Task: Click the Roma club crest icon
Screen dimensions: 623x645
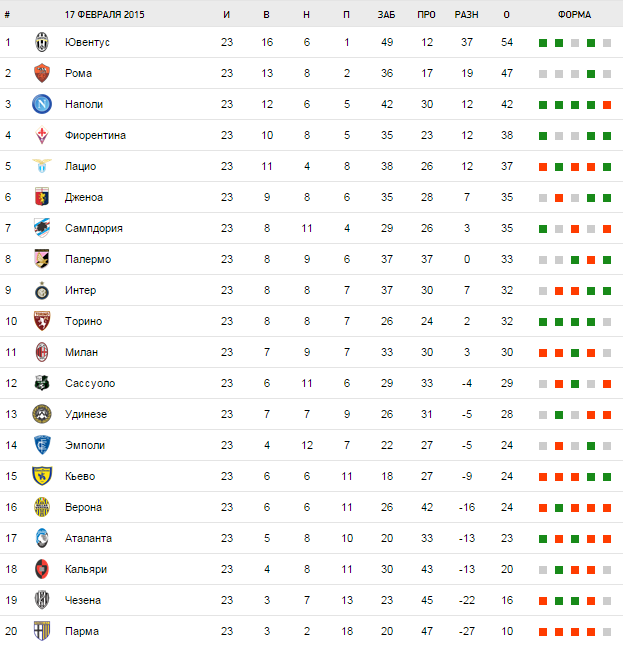Action: pos(42,73)
